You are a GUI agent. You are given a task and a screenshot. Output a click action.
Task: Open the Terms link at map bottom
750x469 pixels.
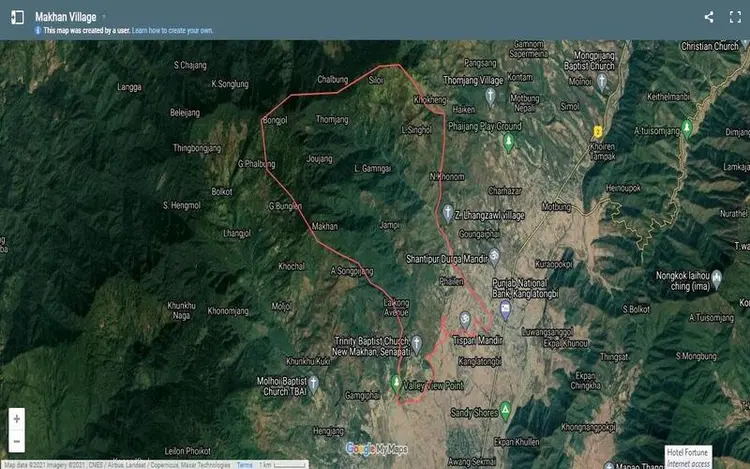(x=244, y=465)
